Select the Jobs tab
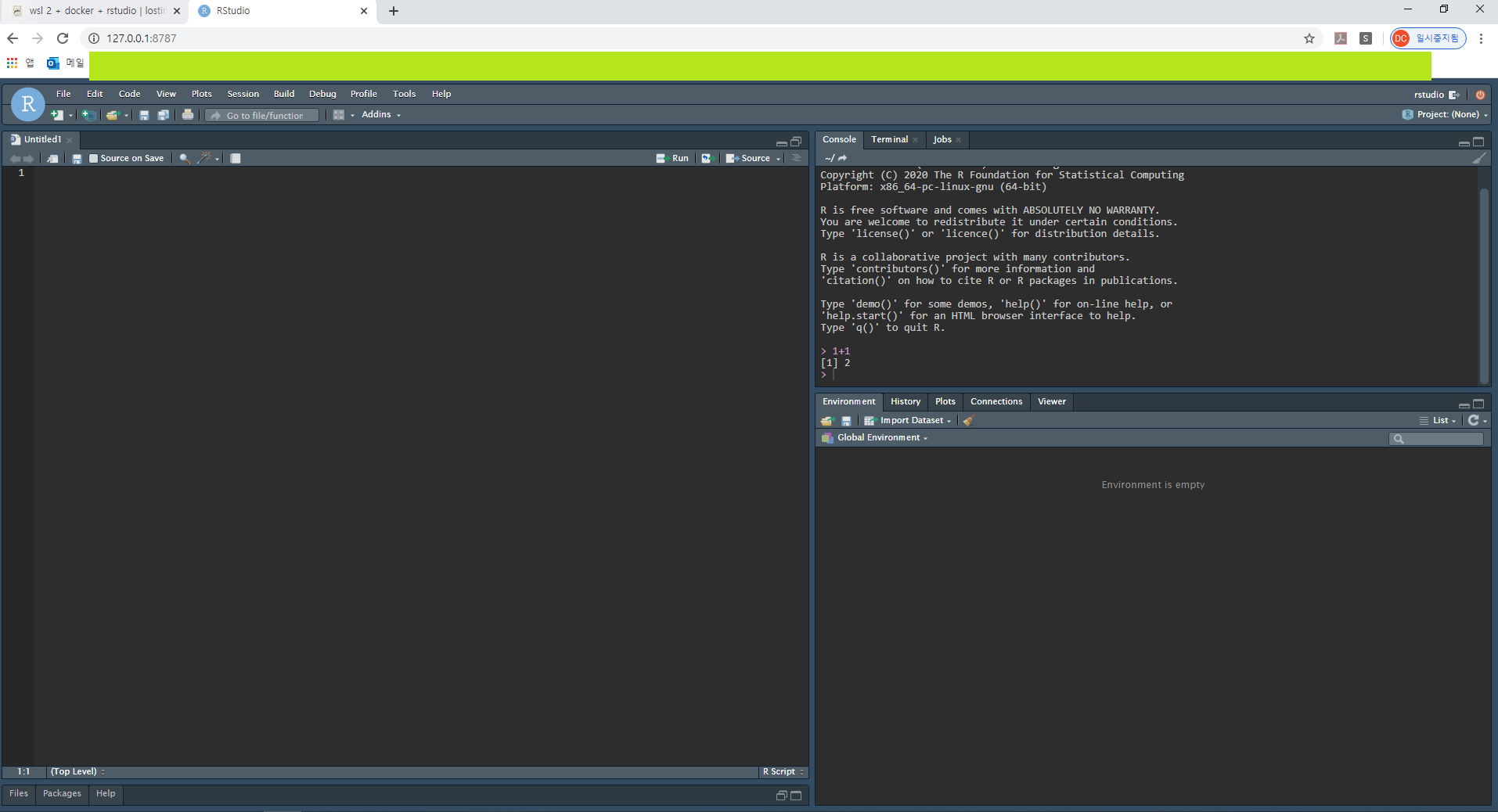The width and height of the screenshot is (1498, 812). (942, 140)
